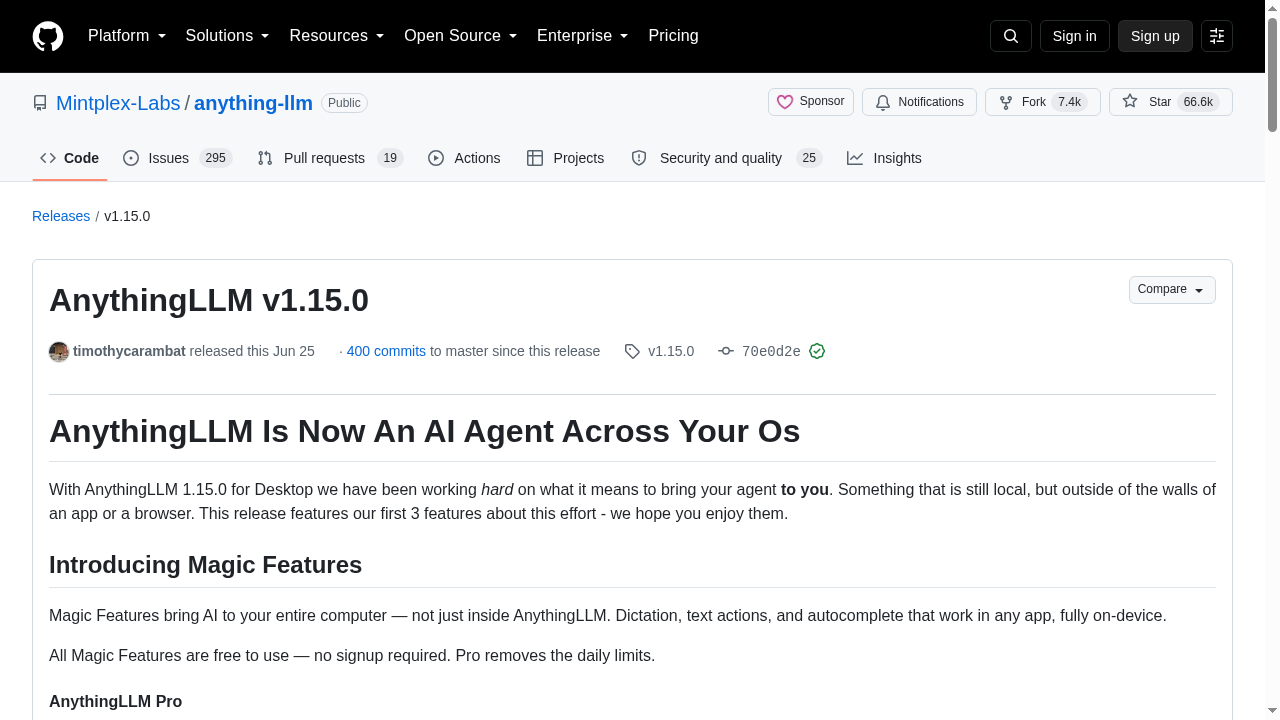Open the Actions tab
The height and width of the screenshot is (720, 1280).
[464, 158]
